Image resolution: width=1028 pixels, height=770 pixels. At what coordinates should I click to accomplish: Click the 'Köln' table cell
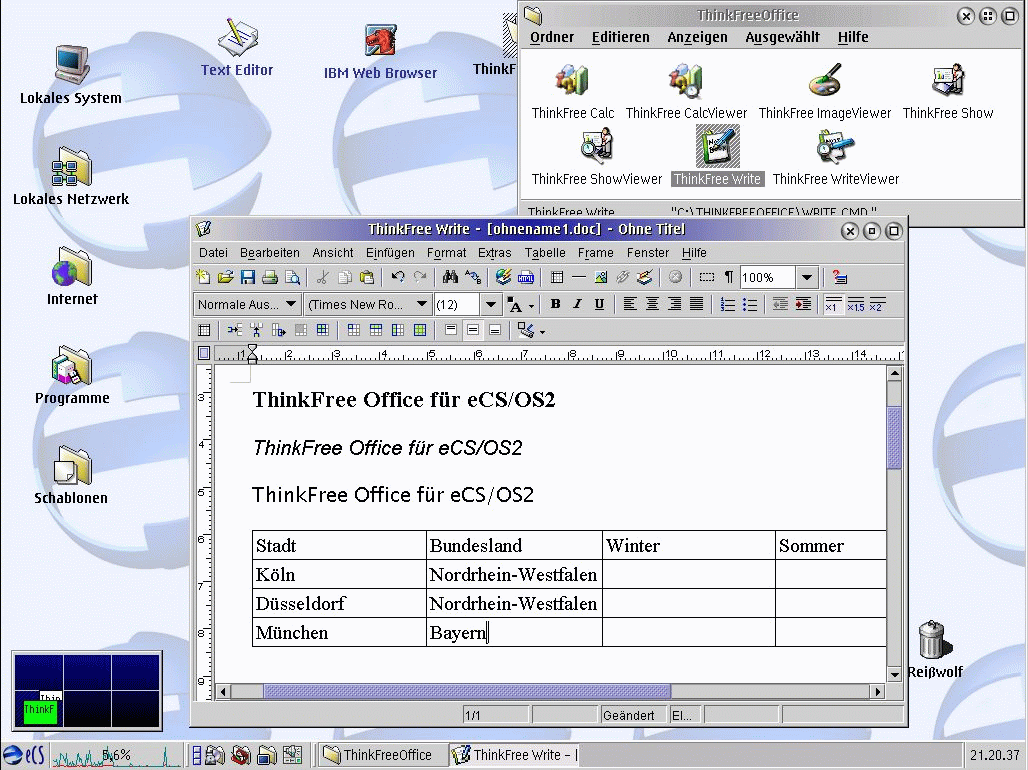tap(339, 575)
